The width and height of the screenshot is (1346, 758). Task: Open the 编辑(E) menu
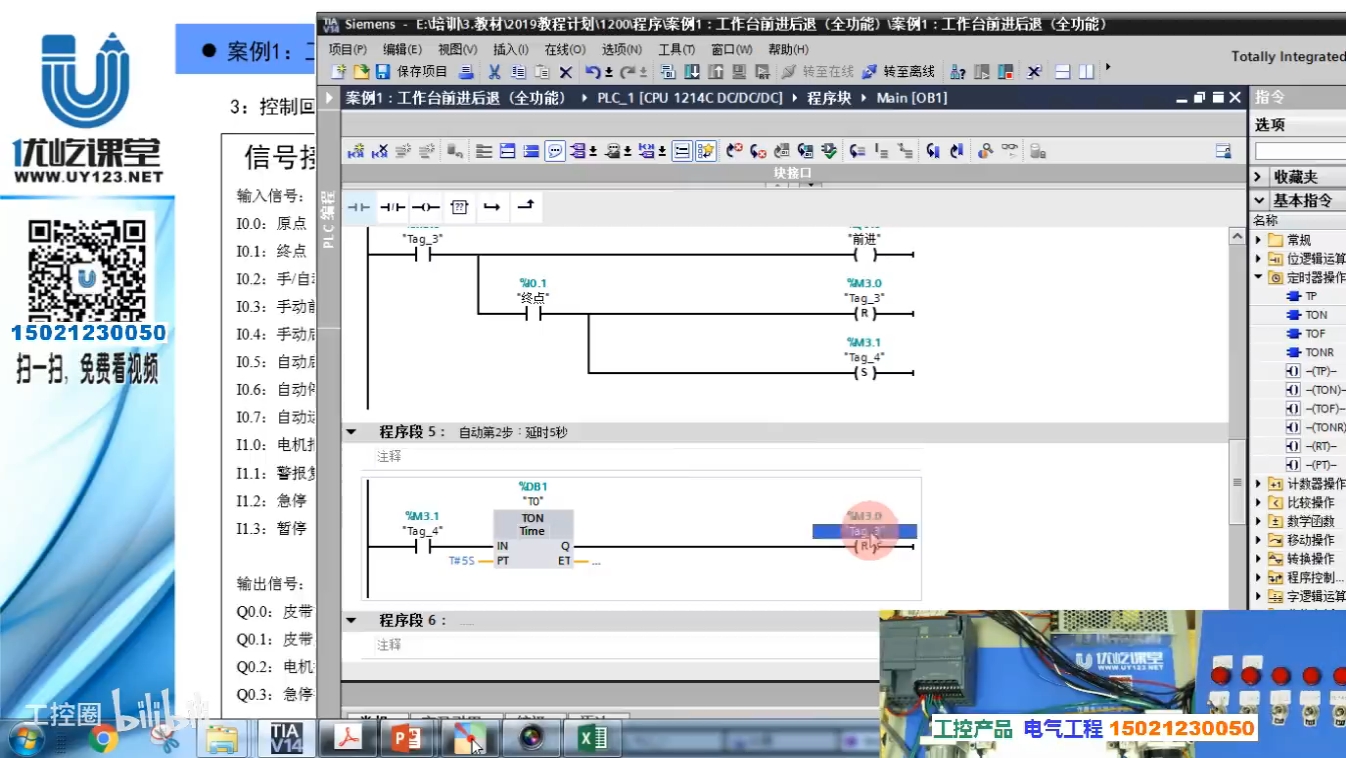coord(402,49)
